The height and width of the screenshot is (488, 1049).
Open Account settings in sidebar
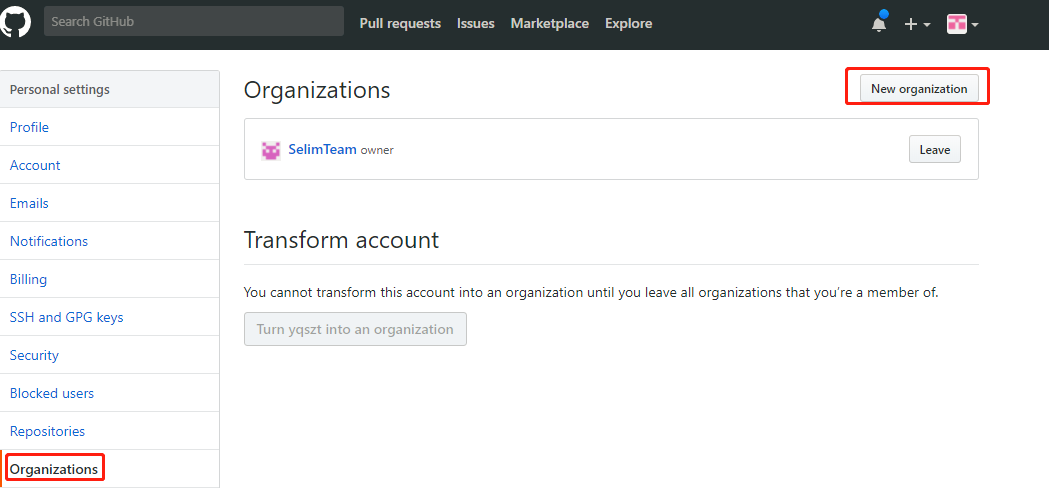[x=35, y=165]
